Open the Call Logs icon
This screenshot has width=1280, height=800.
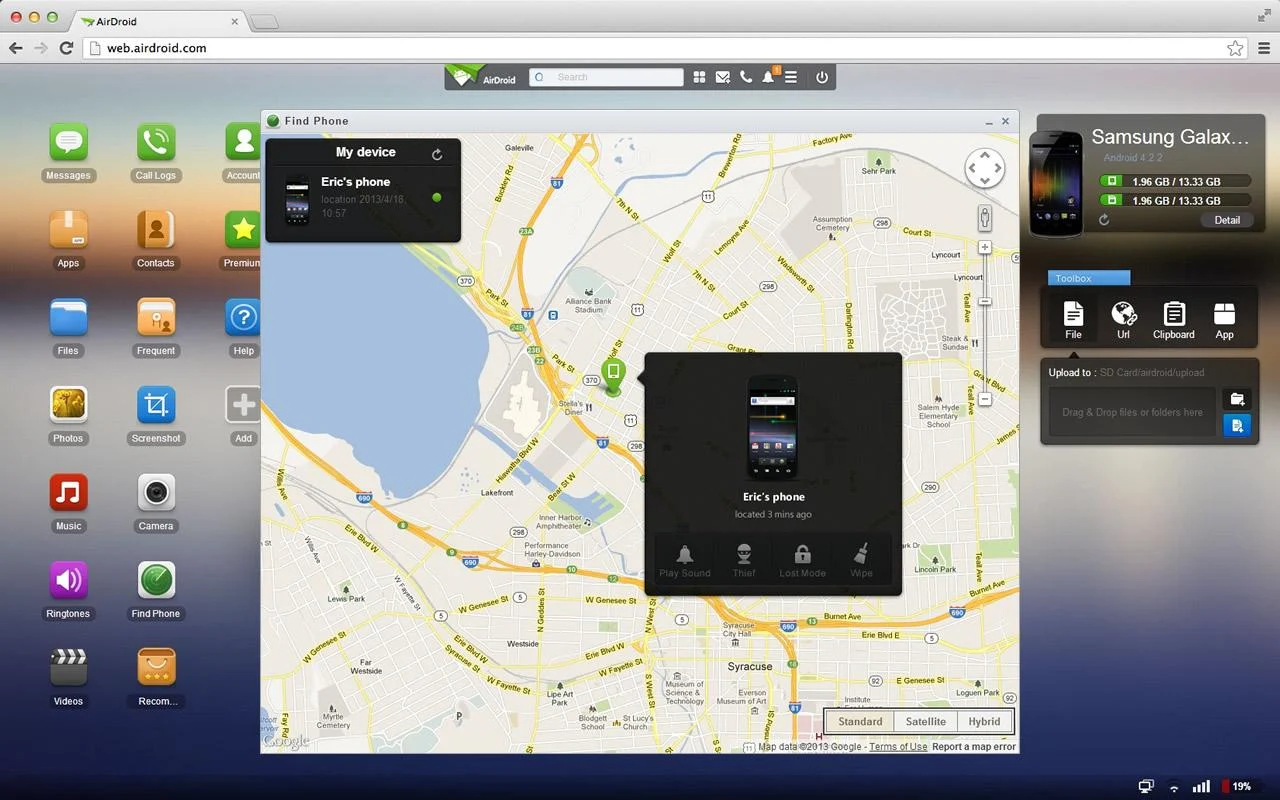(156, 142)
